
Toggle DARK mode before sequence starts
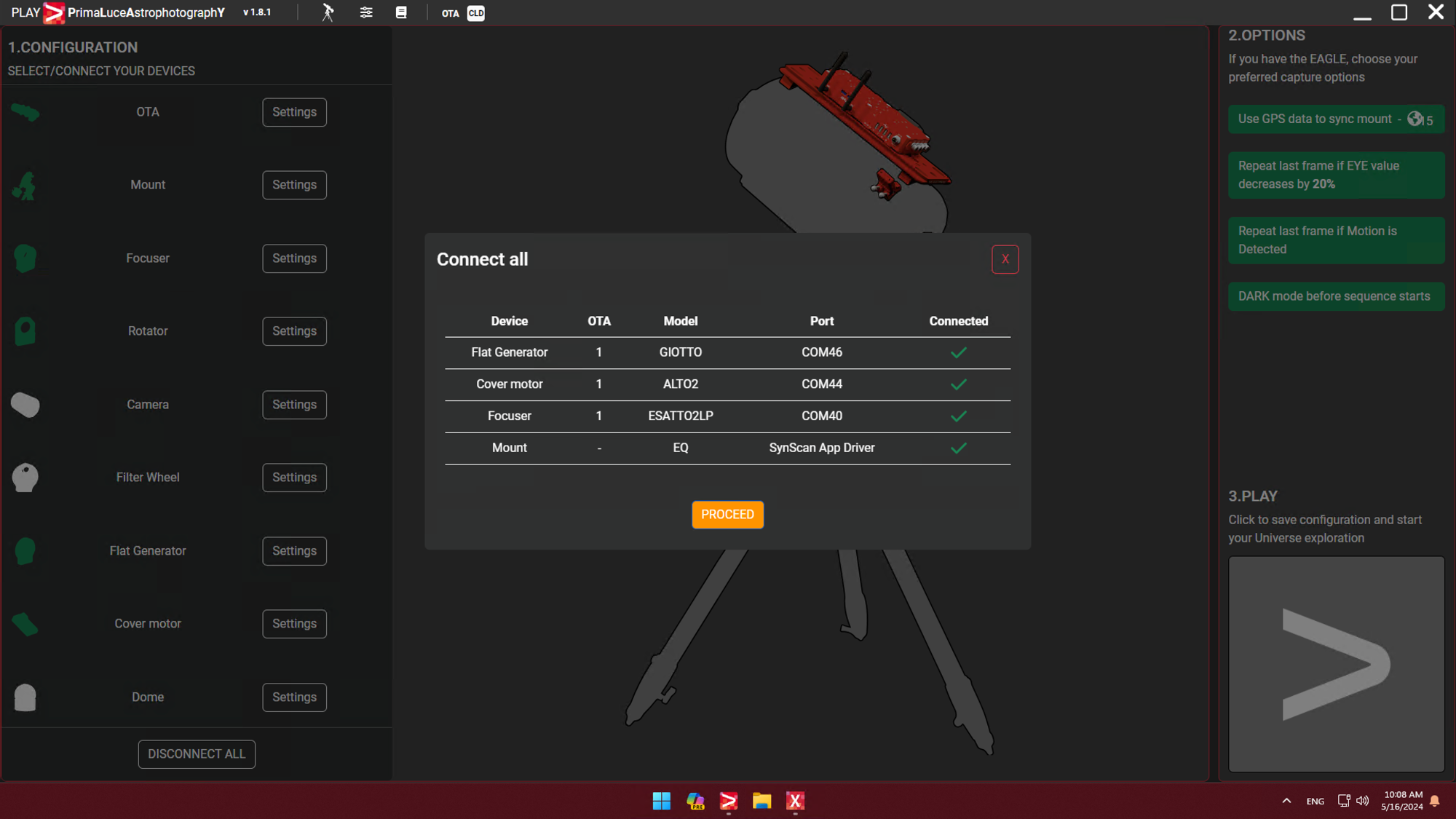pyautogui.click(x=1336, y=296)
